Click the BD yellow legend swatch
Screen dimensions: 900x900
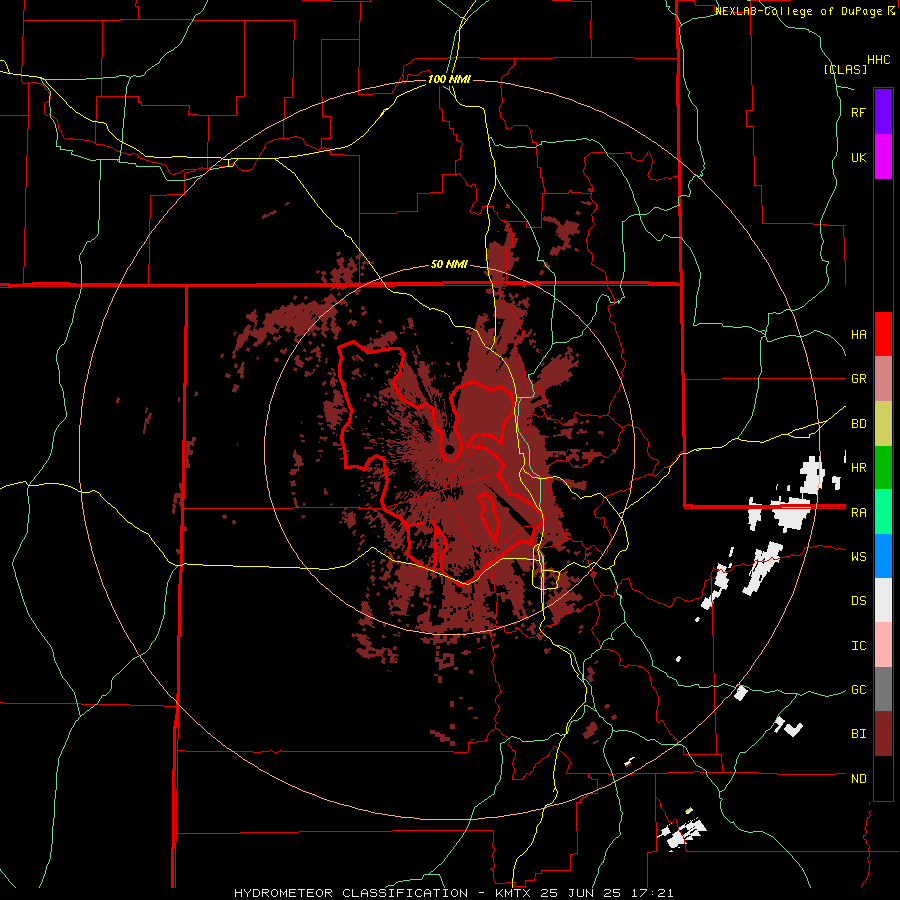(883, 424)
